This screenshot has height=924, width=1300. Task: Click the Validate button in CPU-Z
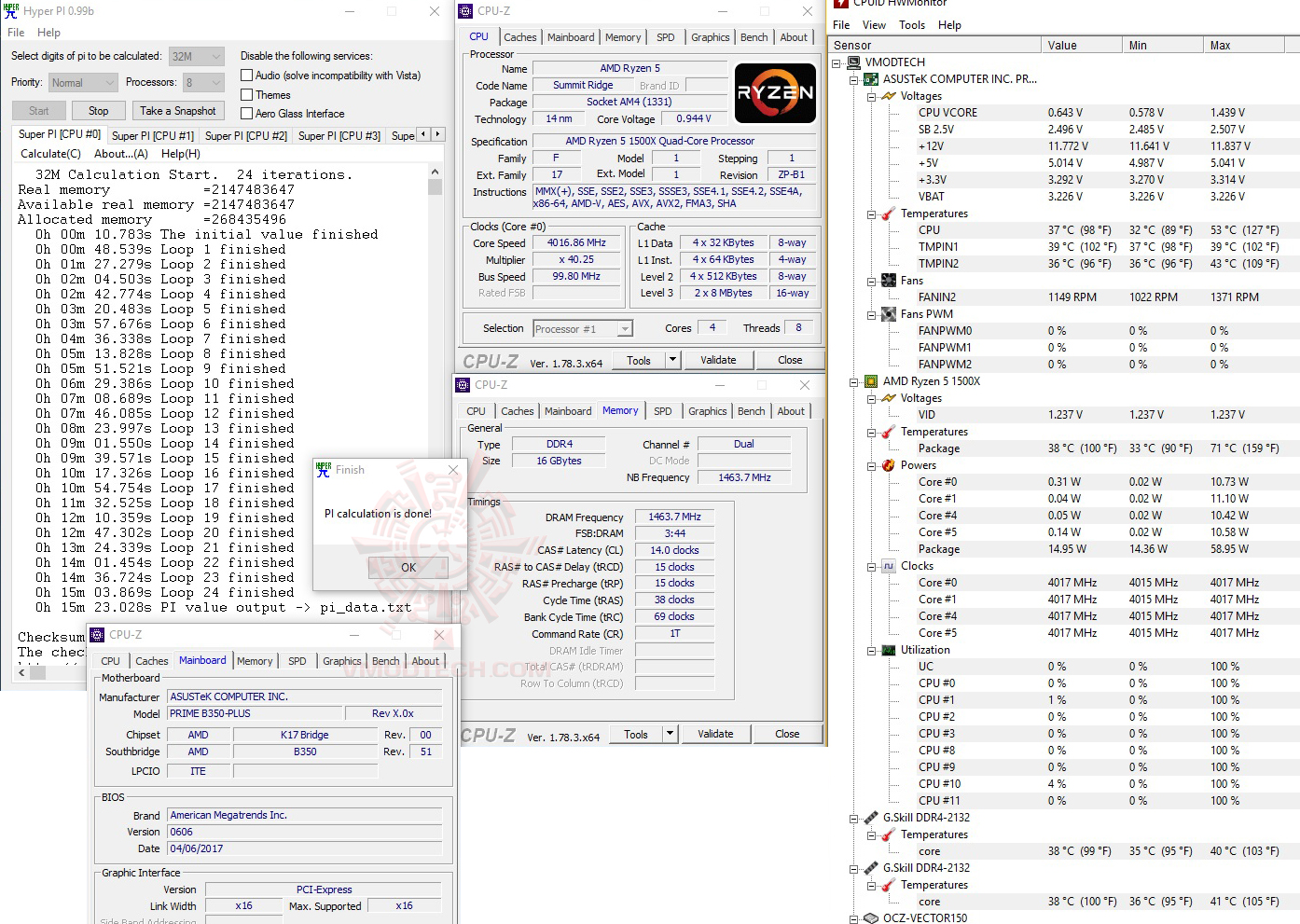tap(718, 359)
